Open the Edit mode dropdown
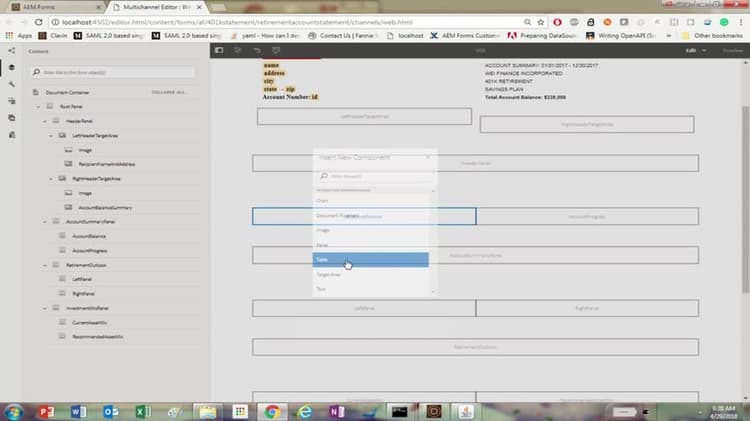 click(696, 50)
